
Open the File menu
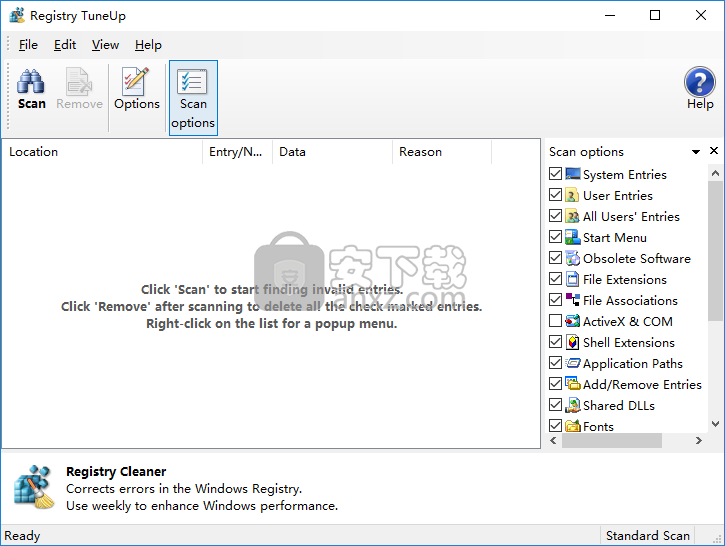pyautogui.click(x=28, y=45)
